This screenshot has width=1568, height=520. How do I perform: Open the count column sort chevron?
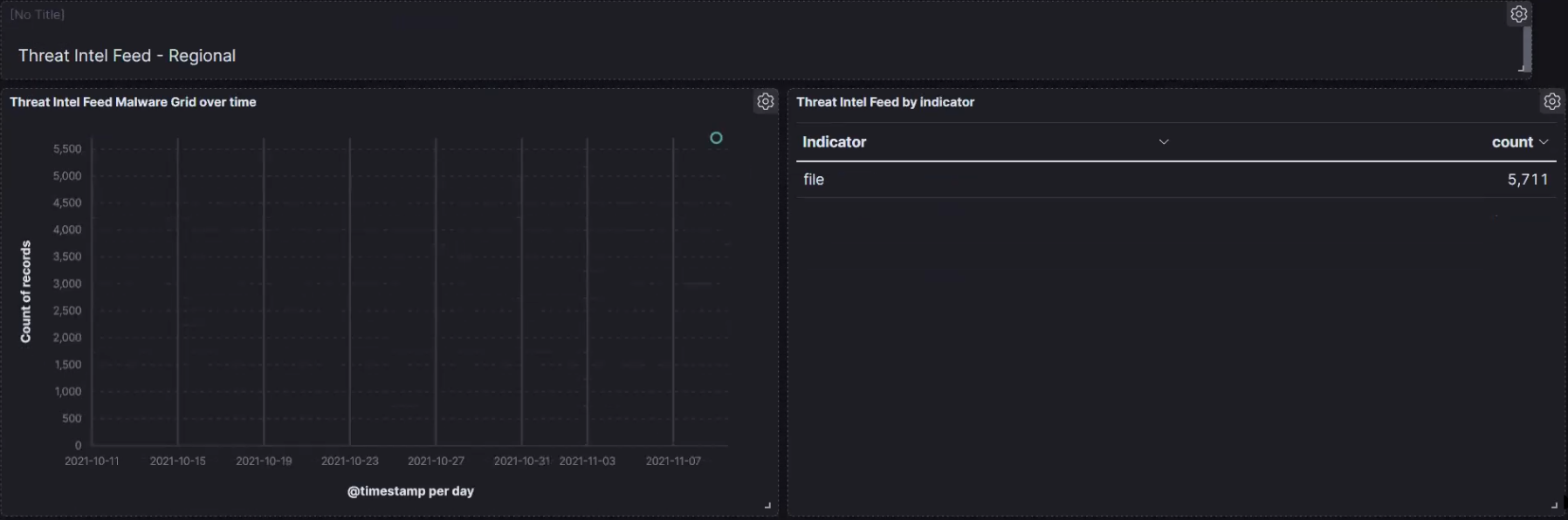(x=1544, y=141)
